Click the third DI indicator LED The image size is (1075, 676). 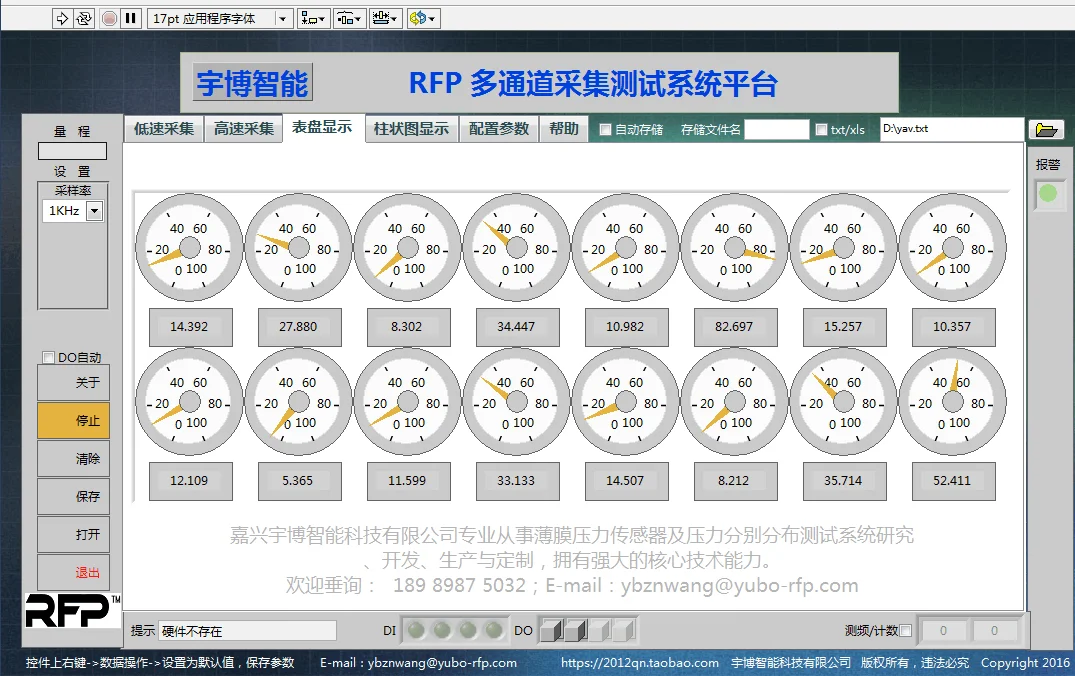coord(468,630)
